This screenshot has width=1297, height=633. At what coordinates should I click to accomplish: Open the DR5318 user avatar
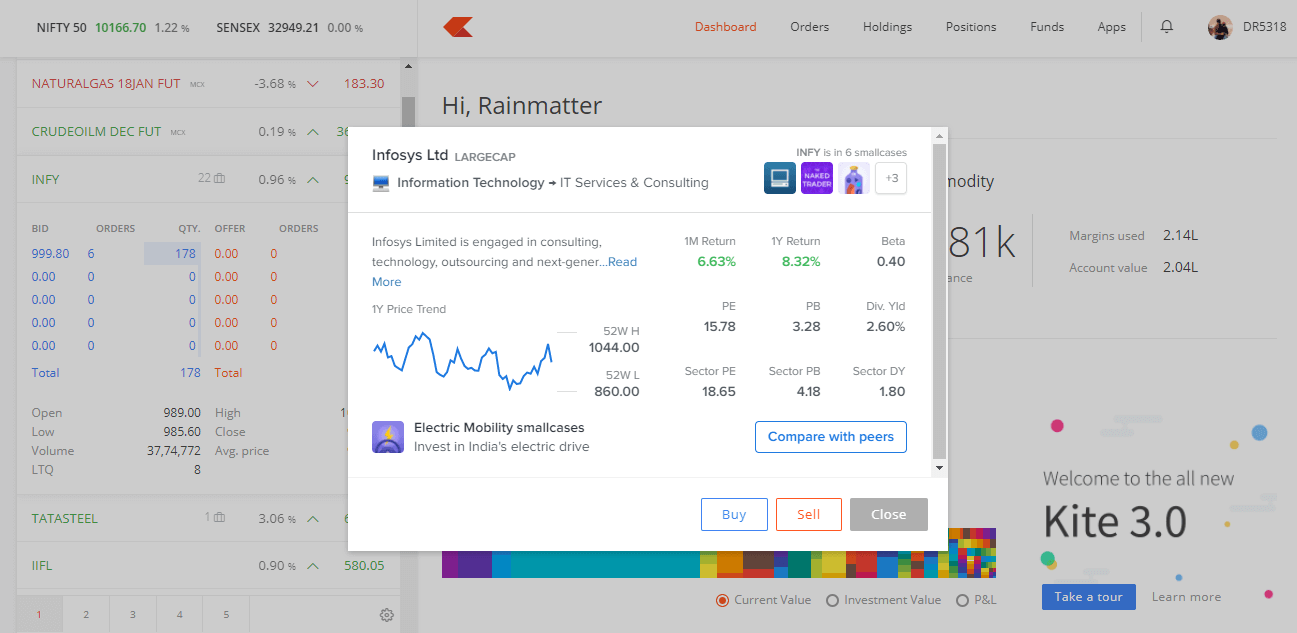(1220, 27)
